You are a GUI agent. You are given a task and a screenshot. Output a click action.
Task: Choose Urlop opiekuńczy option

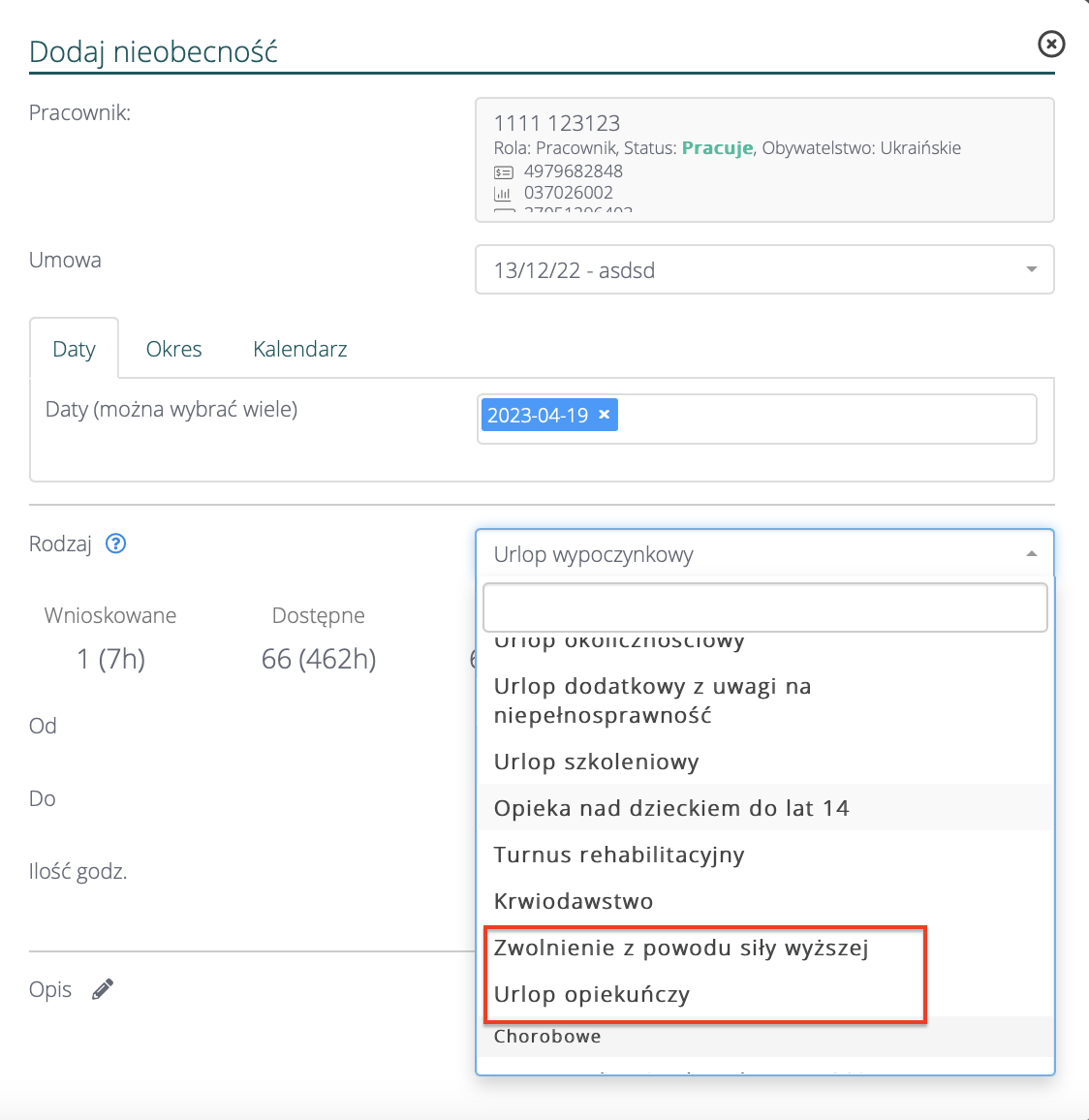[x=592, y=994]
